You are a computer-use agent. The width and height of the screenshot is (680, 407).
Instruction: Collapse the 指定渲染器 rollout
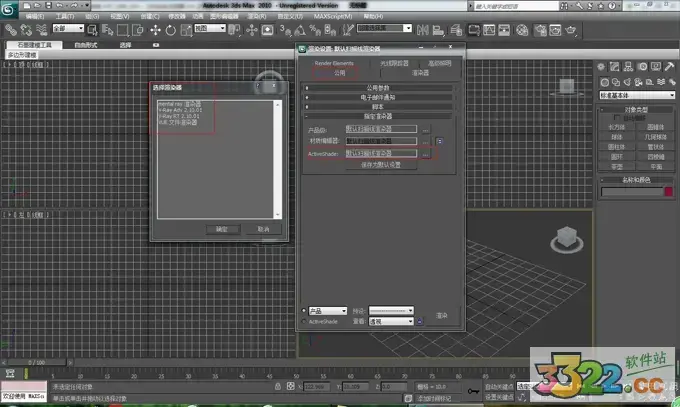[378, 116]
